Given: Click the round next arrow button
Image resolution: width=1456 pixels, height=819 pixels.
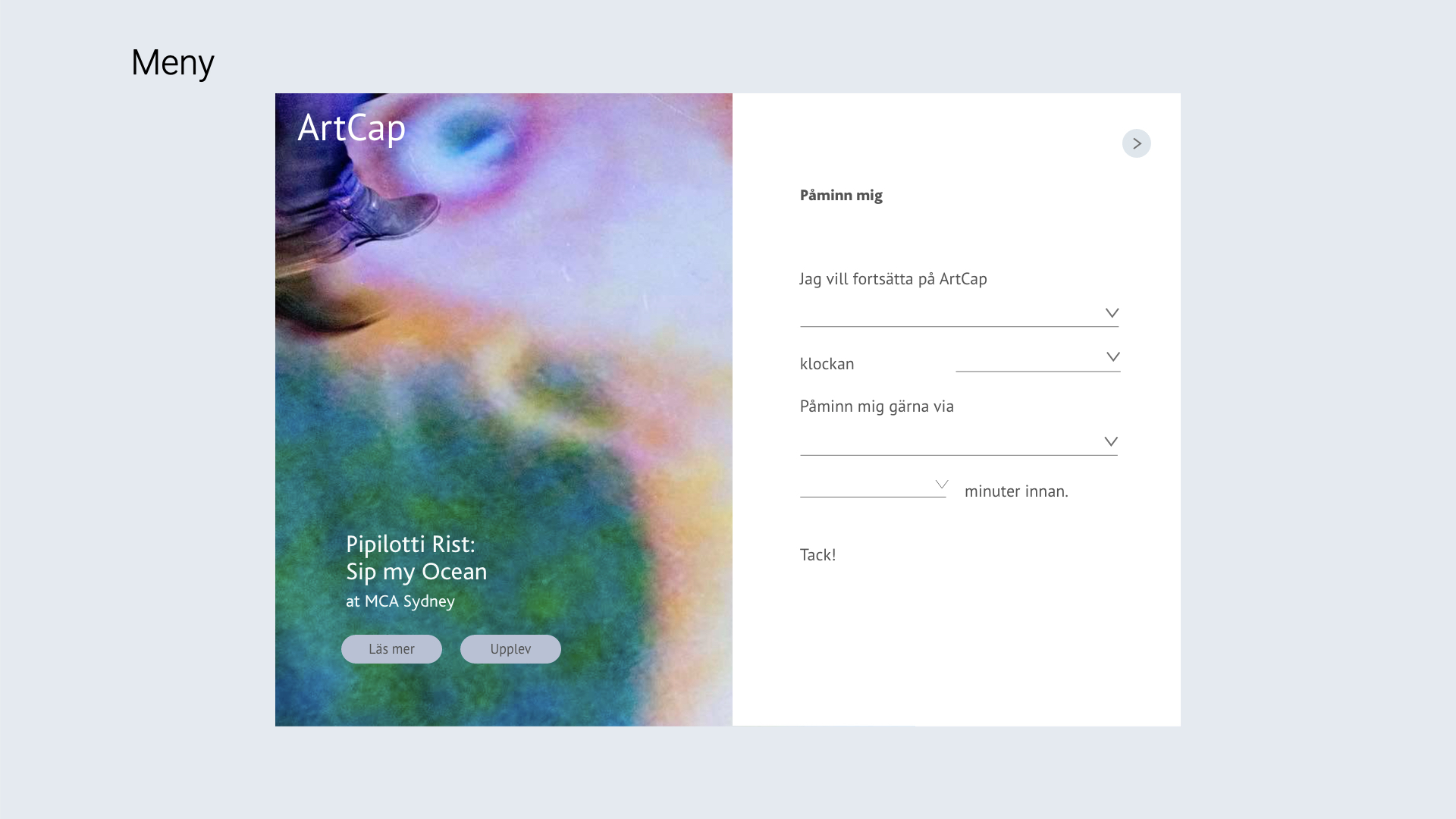Looking at the screenshot, I should (1136, 143).
